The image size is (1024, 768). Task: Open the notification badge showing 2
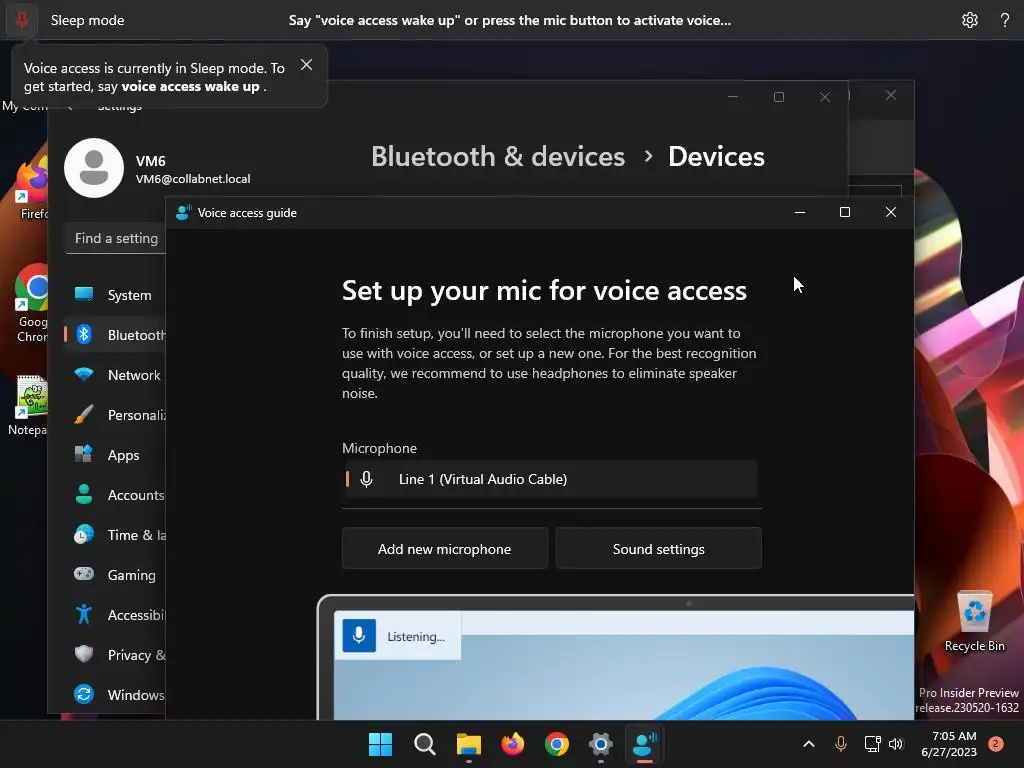(x=996, y=744)
